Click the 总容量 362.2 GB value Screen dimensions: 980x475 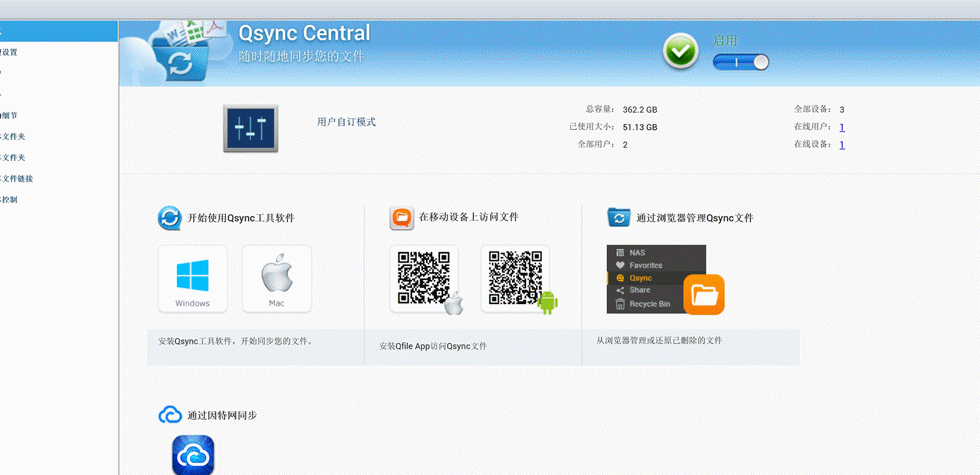click(x=640, y=109)
